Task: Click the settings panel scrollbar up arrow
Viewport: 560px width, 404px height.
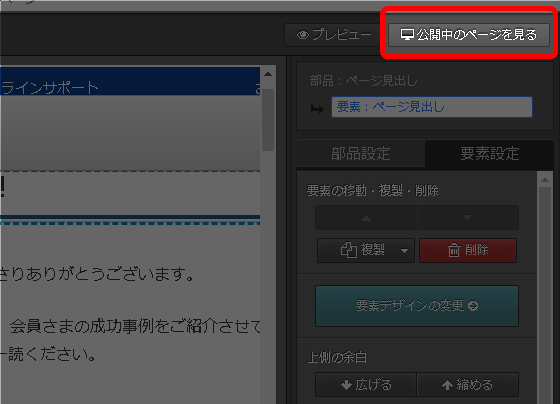Action: tap(545, 180)
